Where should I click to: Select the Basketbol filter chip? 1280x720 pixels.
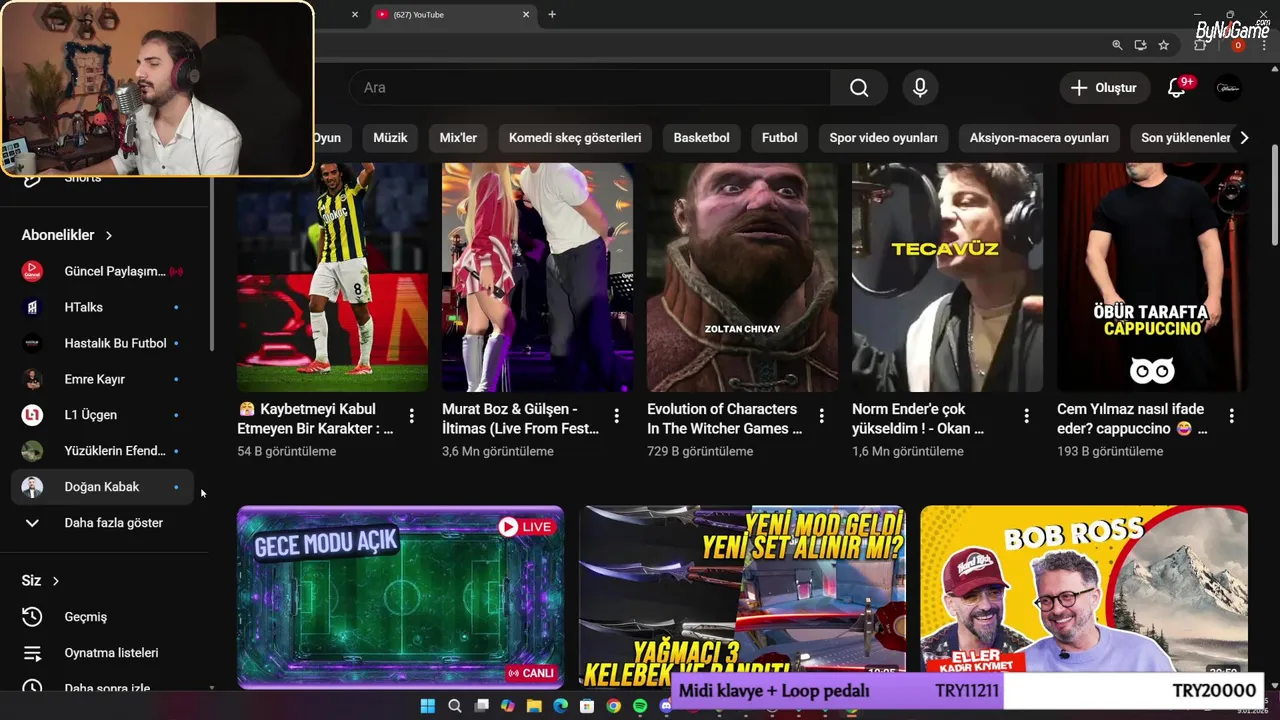702,138
